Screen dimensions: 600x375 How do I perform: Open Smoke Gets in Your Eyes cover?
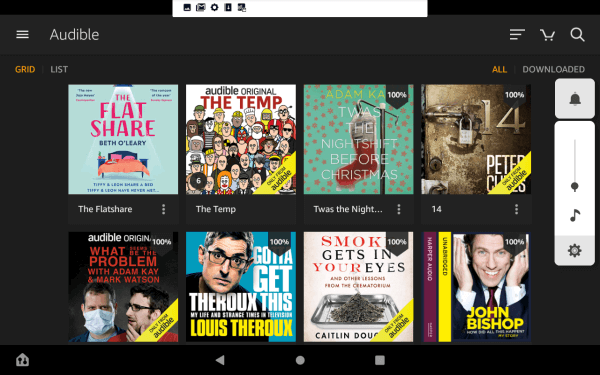coord(359,287)
